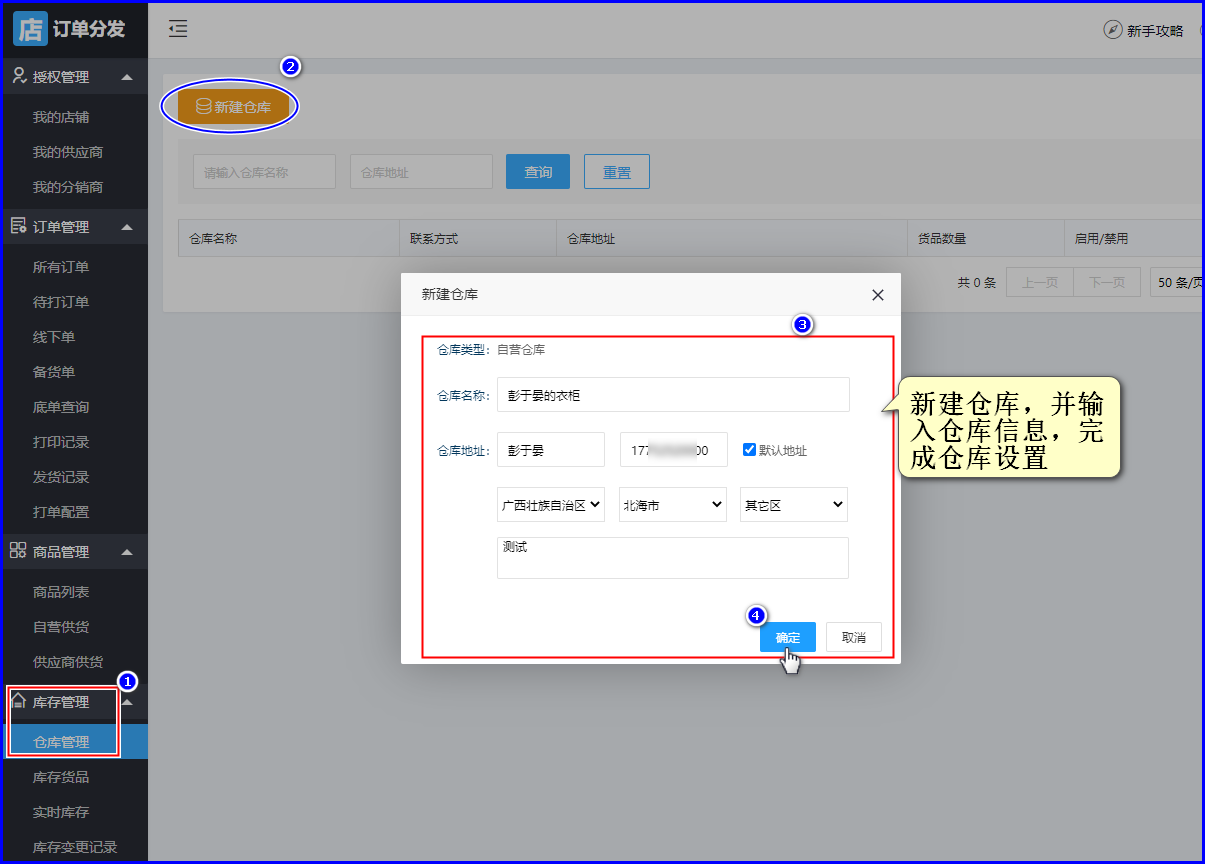
Task: Click the 库存管理 warehouse icon
Action: pos(18,701)
